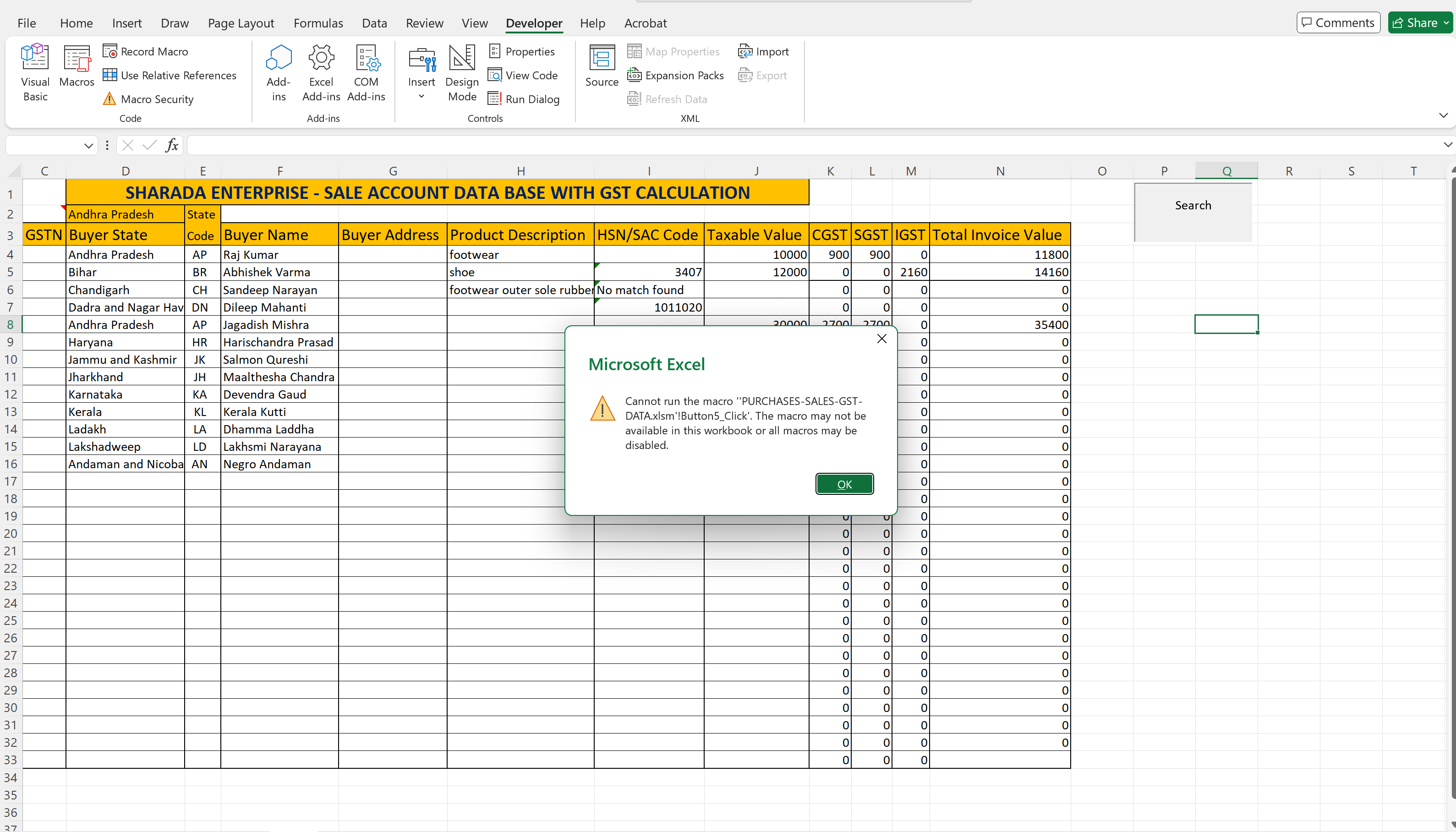1456x832 pixels.
Task: Click cell containing 14160
Action: click(1000, 272)
